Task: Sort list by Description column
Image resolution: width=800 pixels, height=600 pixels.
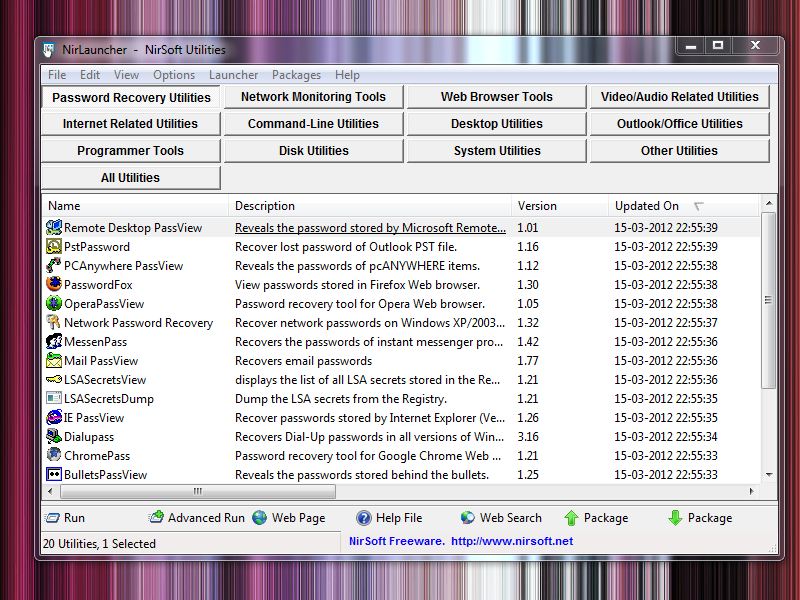Action: tap(370, 206)
